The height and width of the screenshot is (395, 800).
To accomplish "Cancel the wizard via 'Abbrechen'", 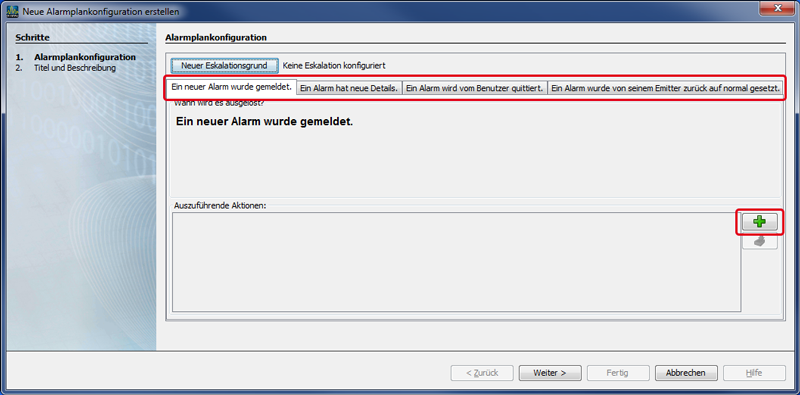I will [x=686, y=373].
